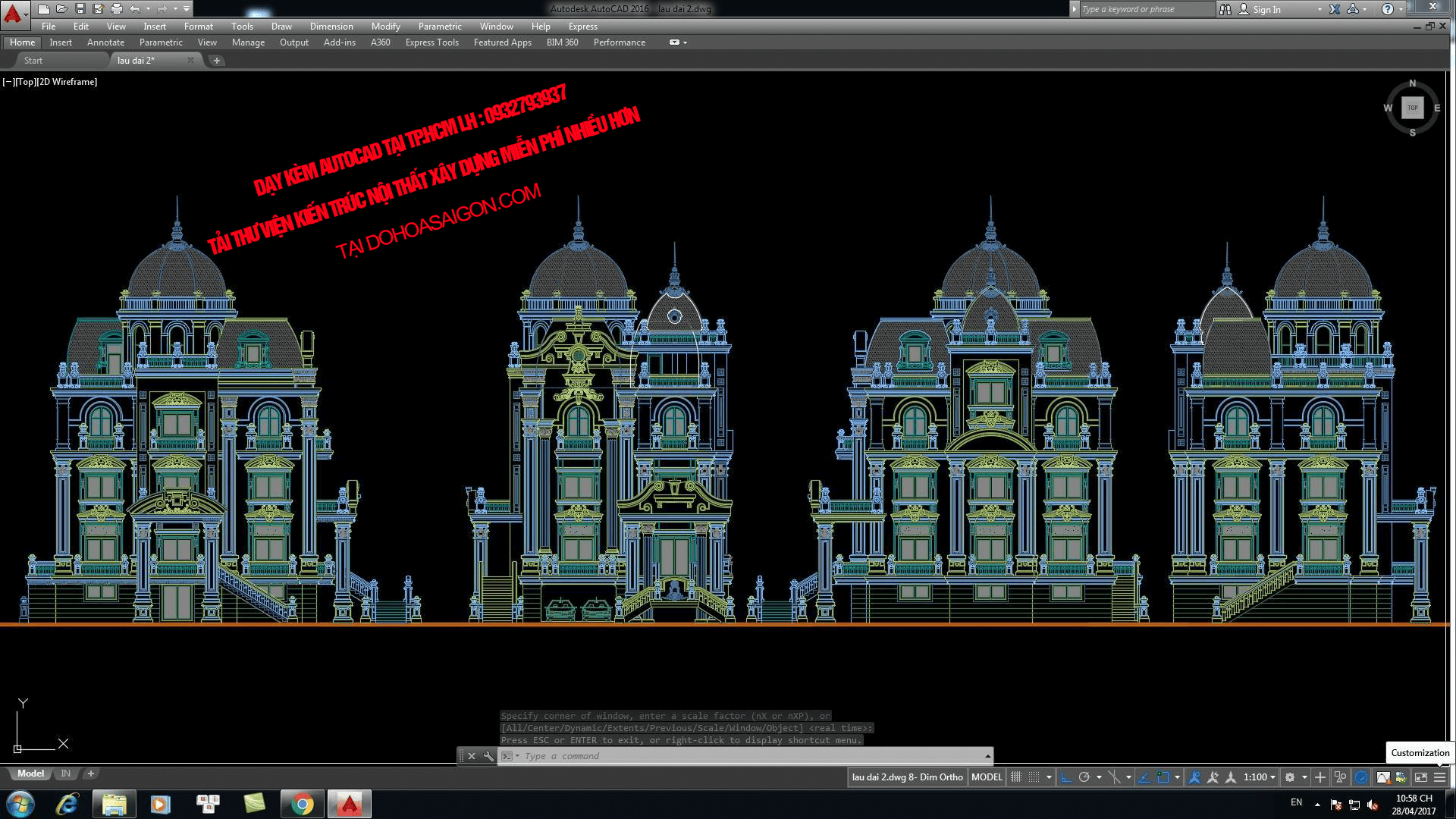Screen dimensions: 1456x819
Task: Toggle MODEL space on the status bar
Action: click(x=986, y=777)
